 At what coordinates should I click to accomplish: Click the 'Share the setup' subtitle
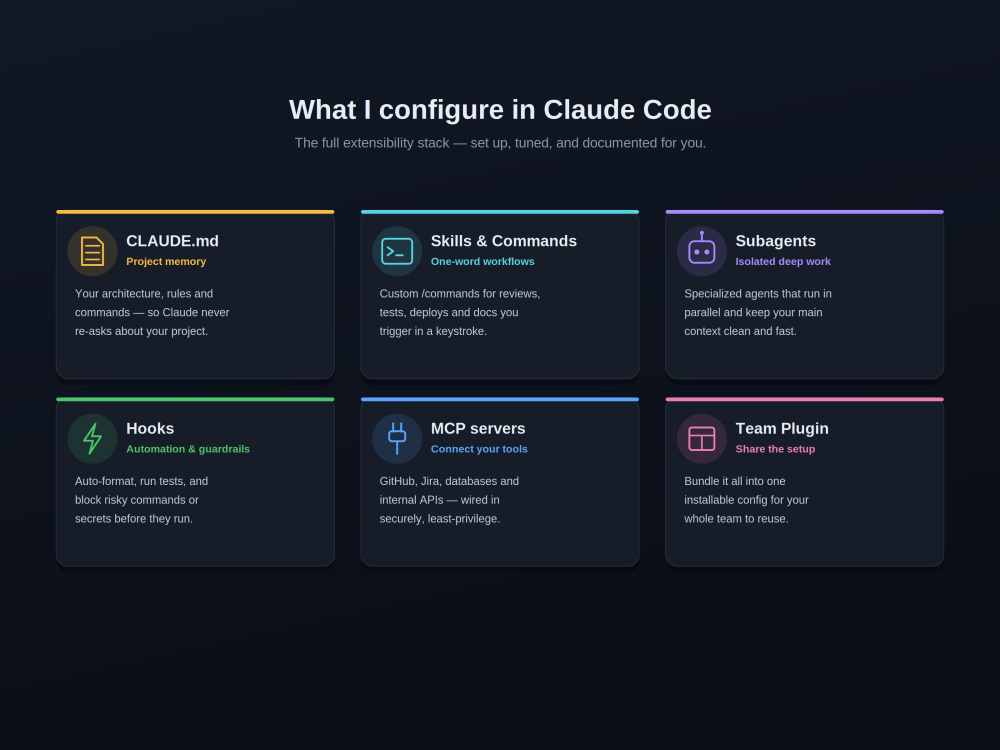point(776,449)
